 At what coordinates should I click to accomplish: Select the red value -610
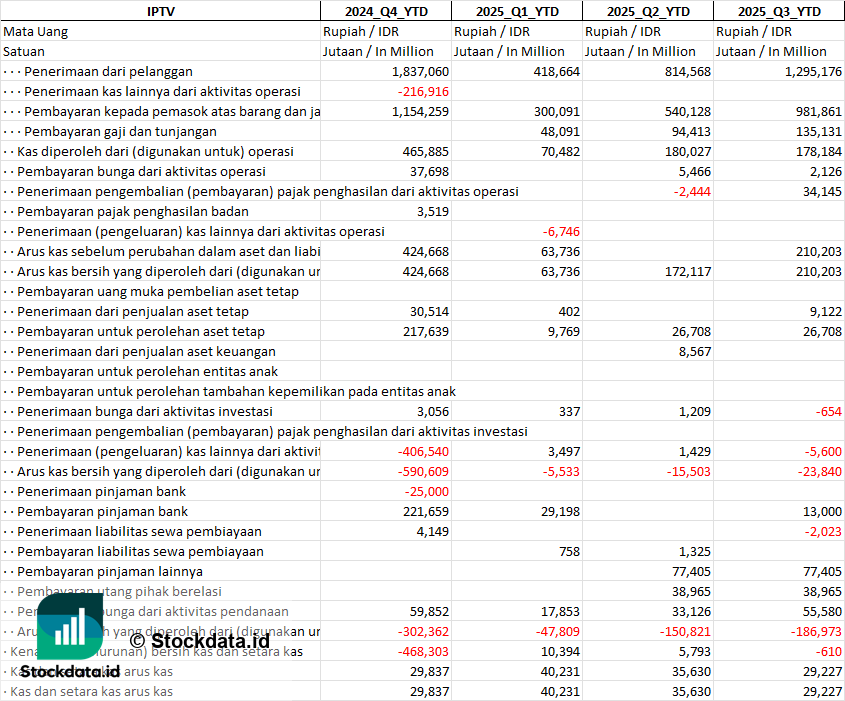(x=828, y=651)
